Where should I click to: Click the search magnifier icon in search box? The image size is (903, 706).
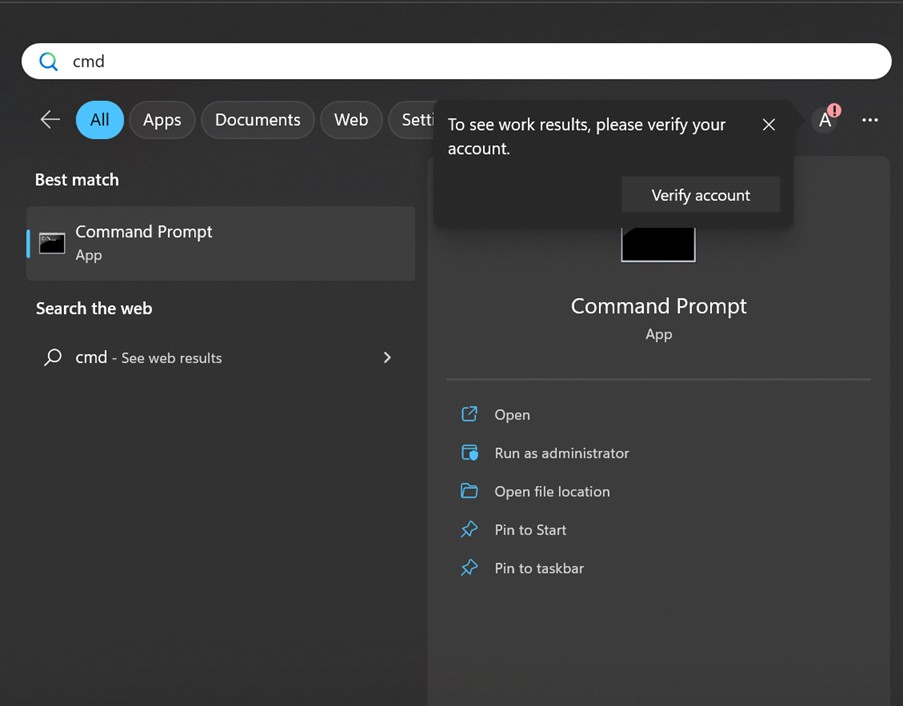pos(48,62)
